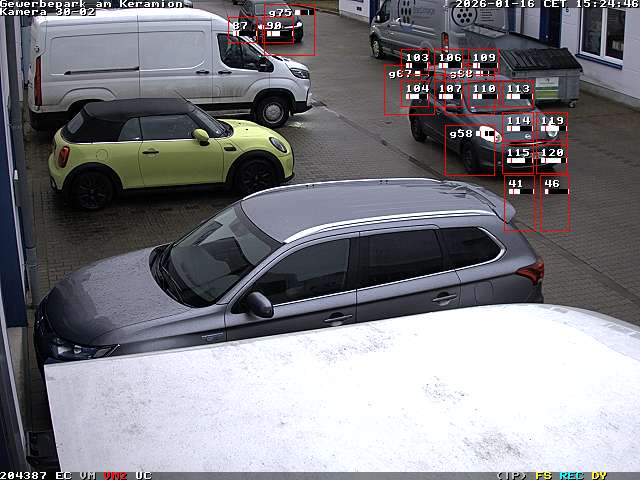Screen dimensions: 640x480
Task: Select detection group box g75
Action: point(290,30)
